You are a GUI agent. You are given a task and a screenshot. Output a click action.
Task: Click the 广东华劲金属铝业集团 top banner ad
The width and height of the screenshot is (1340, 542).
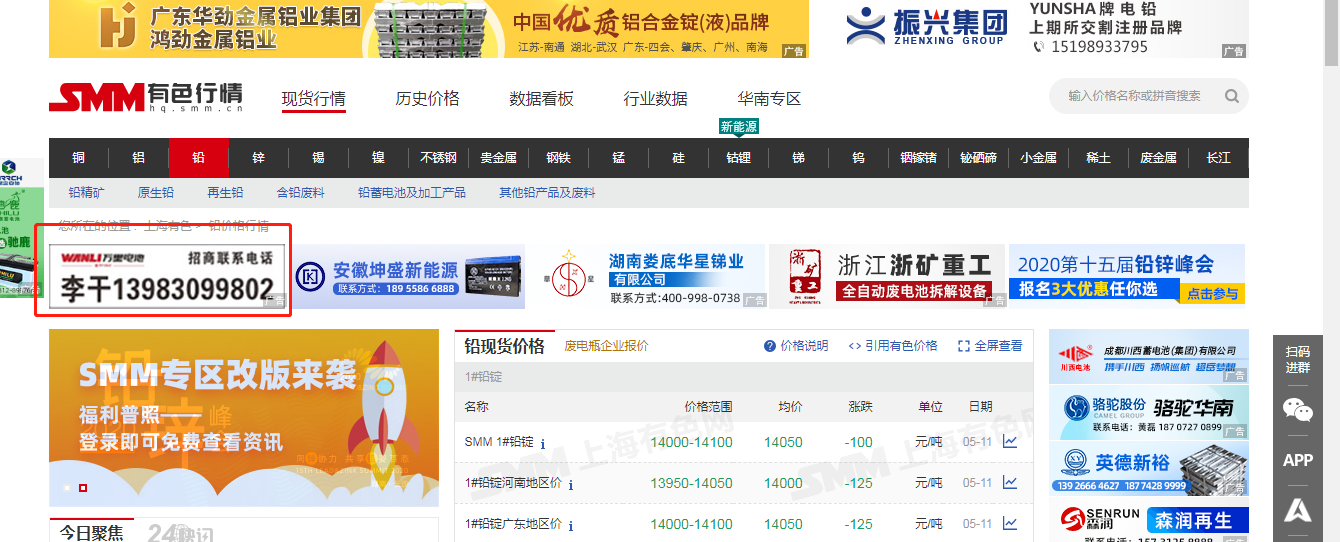(429, 28)
